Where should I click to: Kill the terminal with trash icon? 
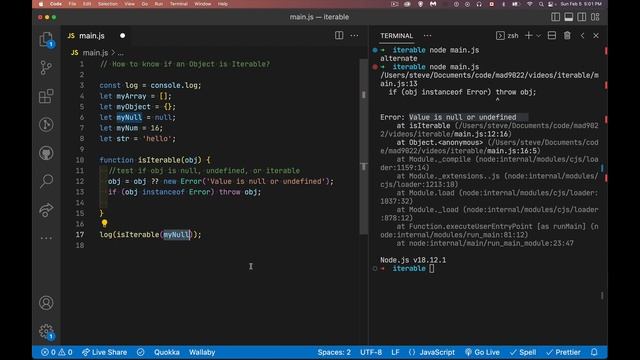[x=567, y=36]
